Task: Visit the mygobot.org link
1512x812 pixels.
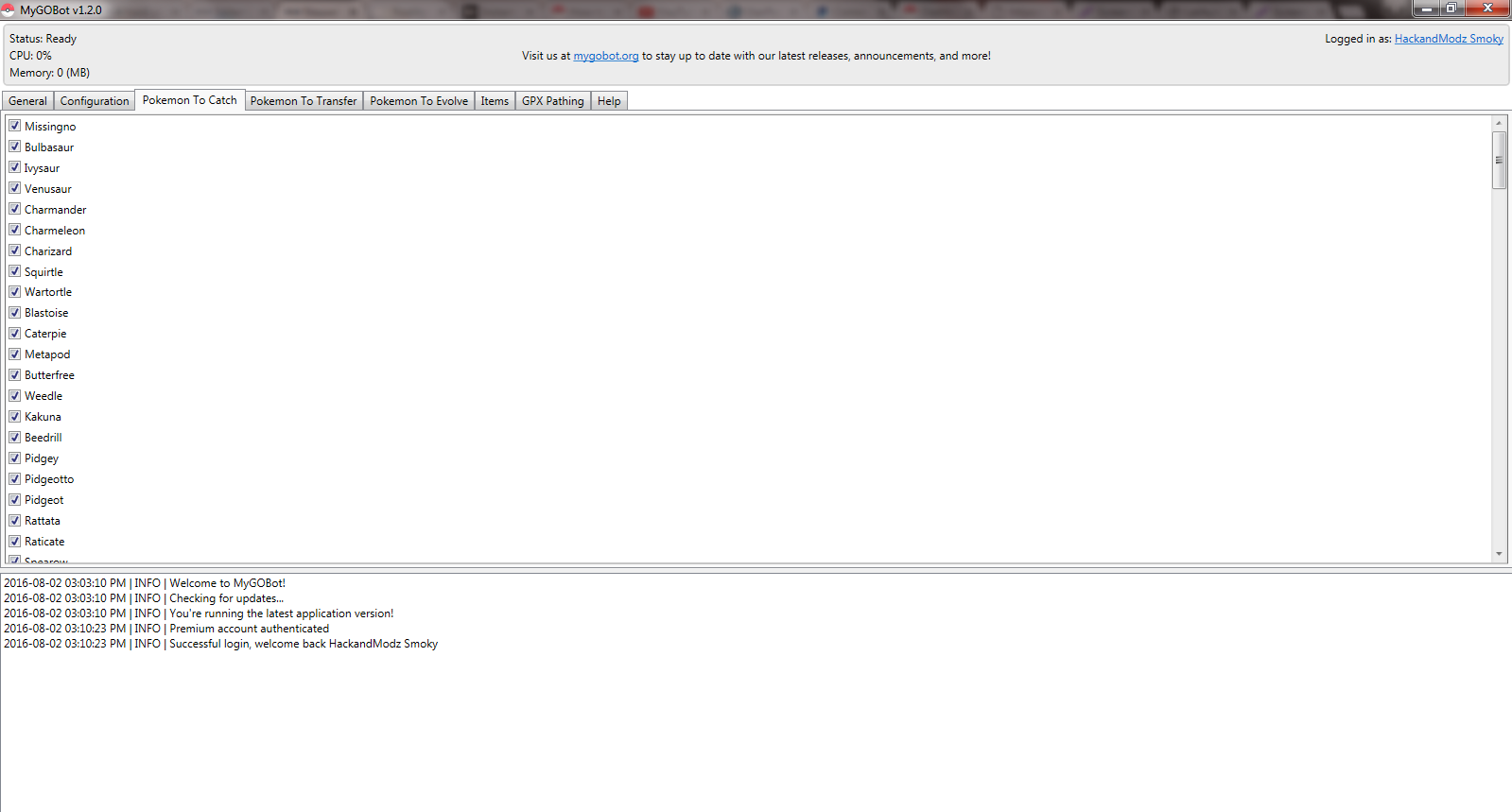Action: 606,56
